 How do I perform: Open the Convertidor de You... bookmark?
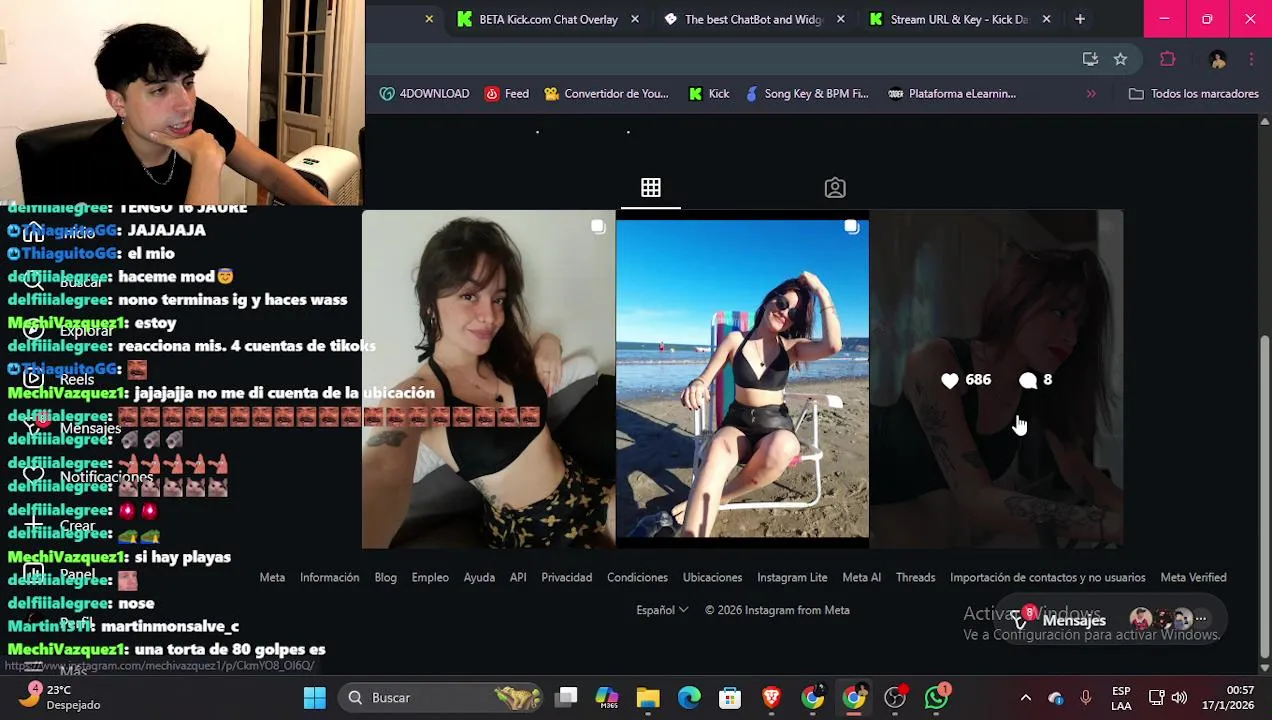pos(606,94)
